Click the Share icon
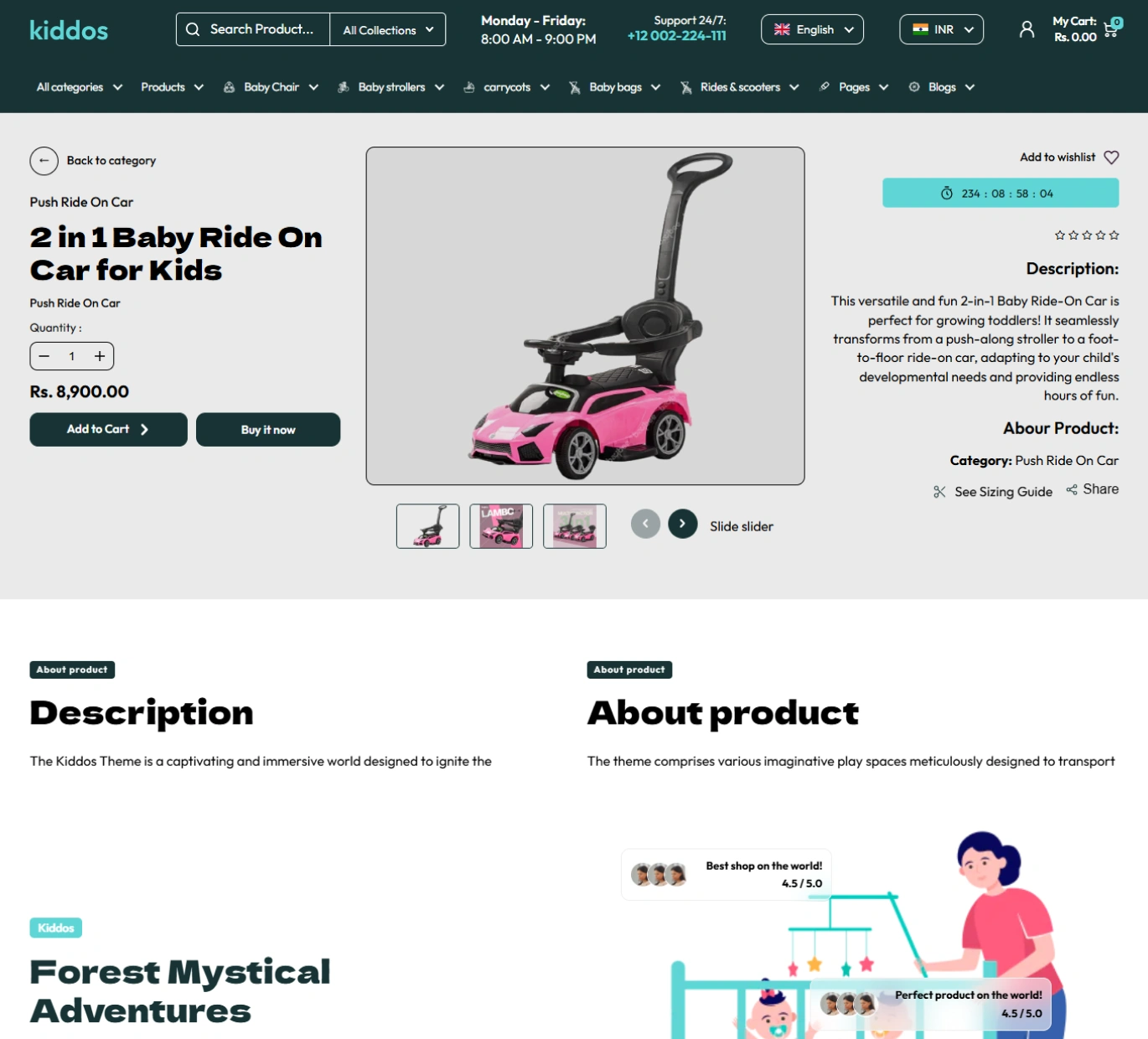The width and height of the screenshot is (1148, 1039). point(1072,489)
